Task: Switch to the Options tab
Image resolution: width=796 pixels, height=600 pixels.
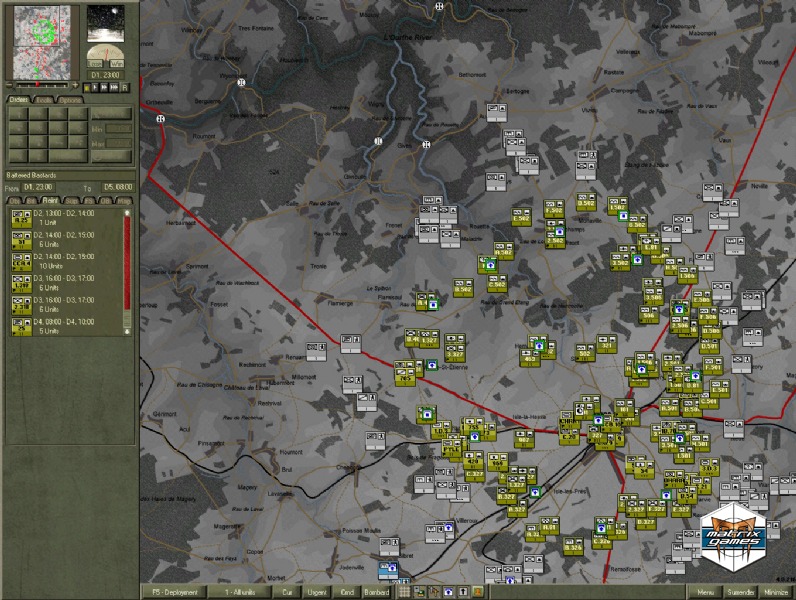Action: (70, 100)
